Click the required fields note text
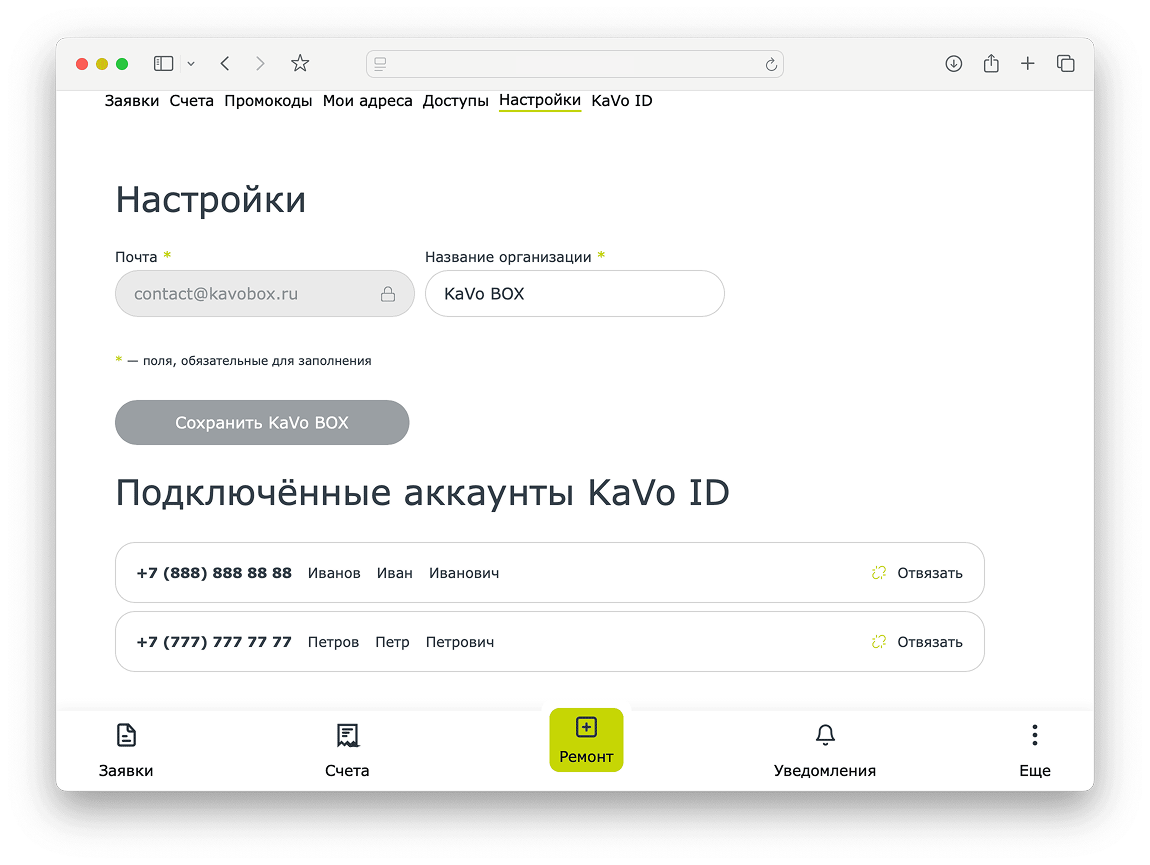 click(243, 361)
